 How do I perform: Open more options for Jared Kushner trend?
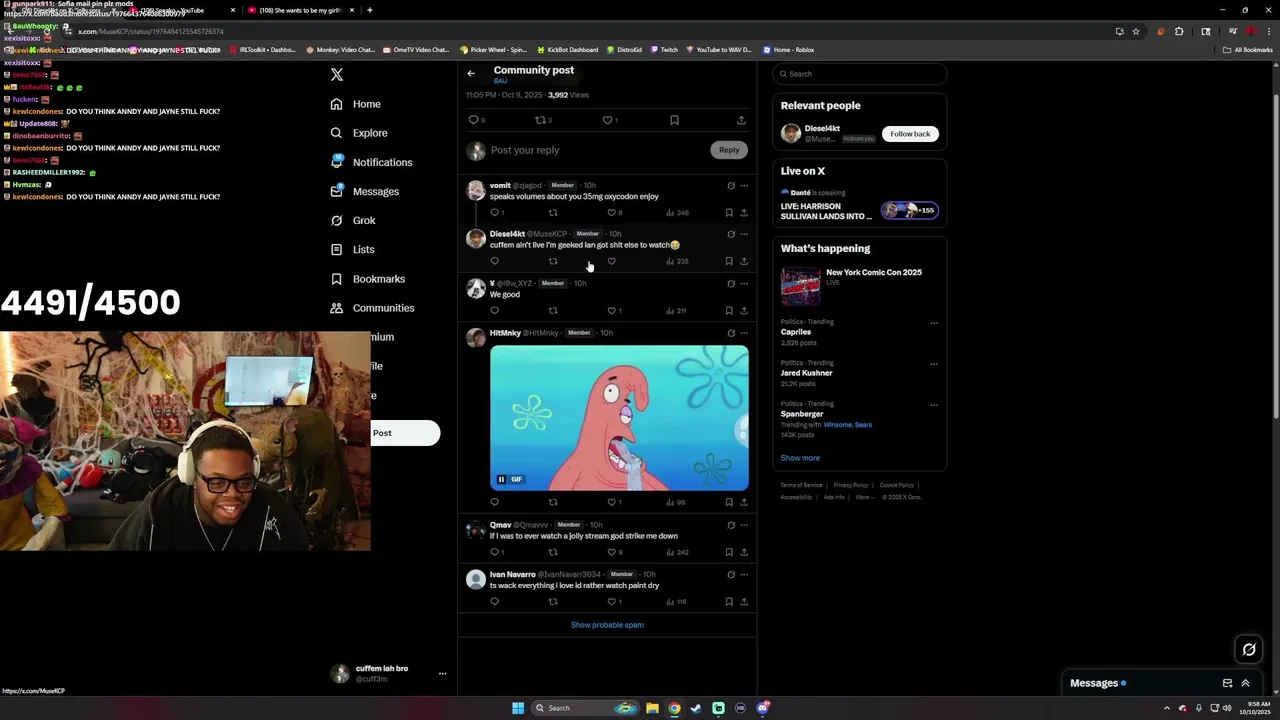[x=934, y=364]
